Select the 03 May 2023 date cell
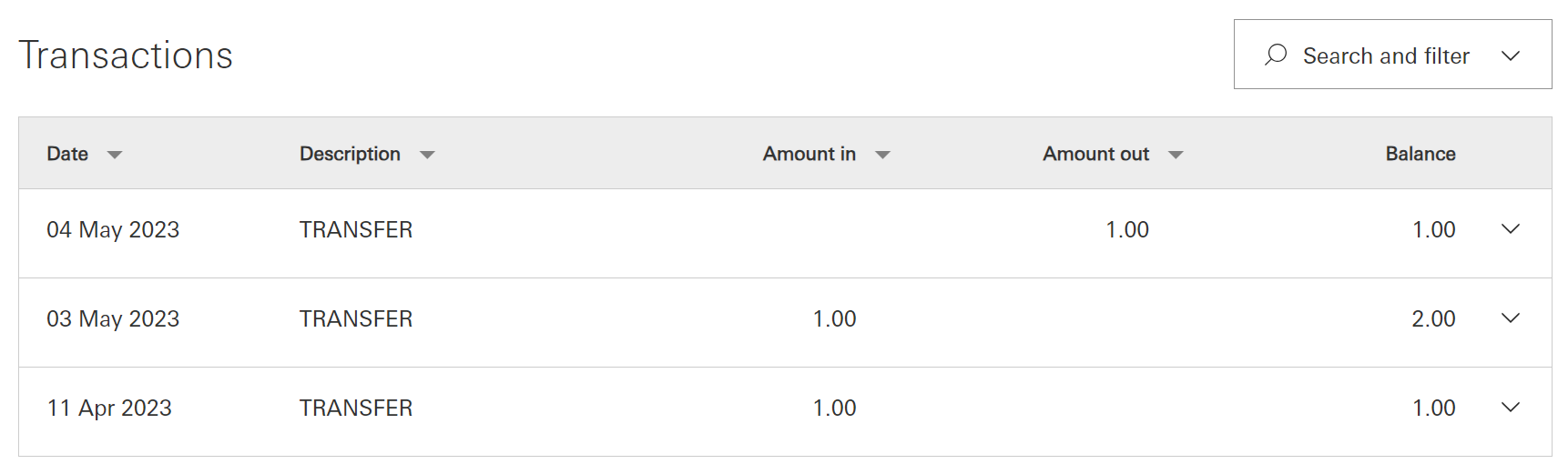Screen dimensions: 1568x464 pyautogui.click(x=113, y=318)
